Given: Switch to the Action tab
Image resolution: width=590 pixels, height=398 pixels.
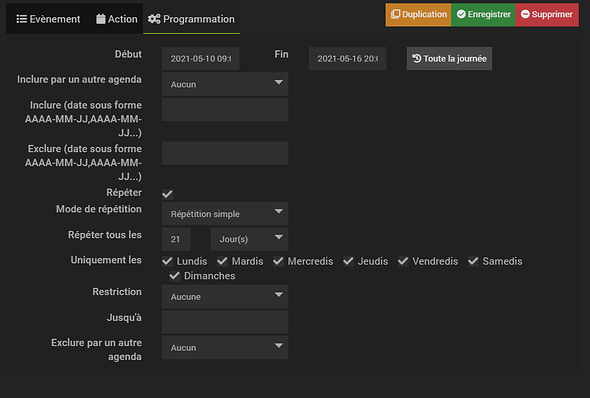Looking at the screenshot, I should click(117, 19).
